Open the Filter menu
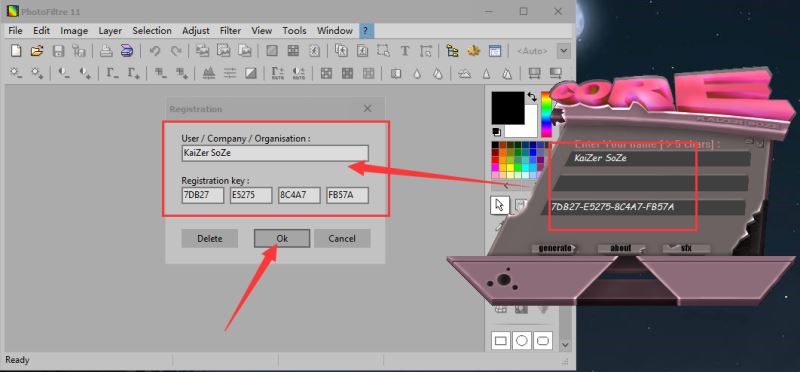The width and height of the screenshot is (800, 372). (x=230, y=31)
